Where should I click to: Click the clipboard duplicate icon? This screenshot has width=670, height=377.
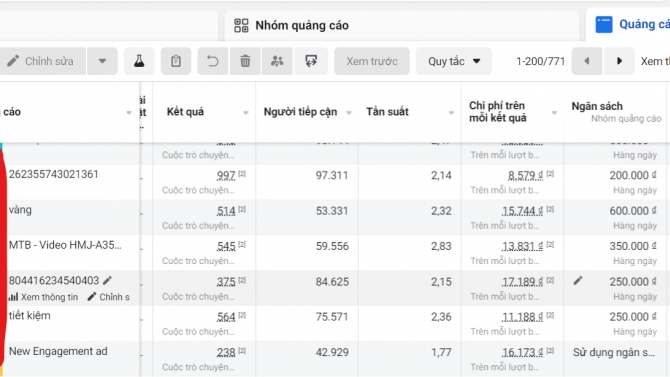(176, 61)
